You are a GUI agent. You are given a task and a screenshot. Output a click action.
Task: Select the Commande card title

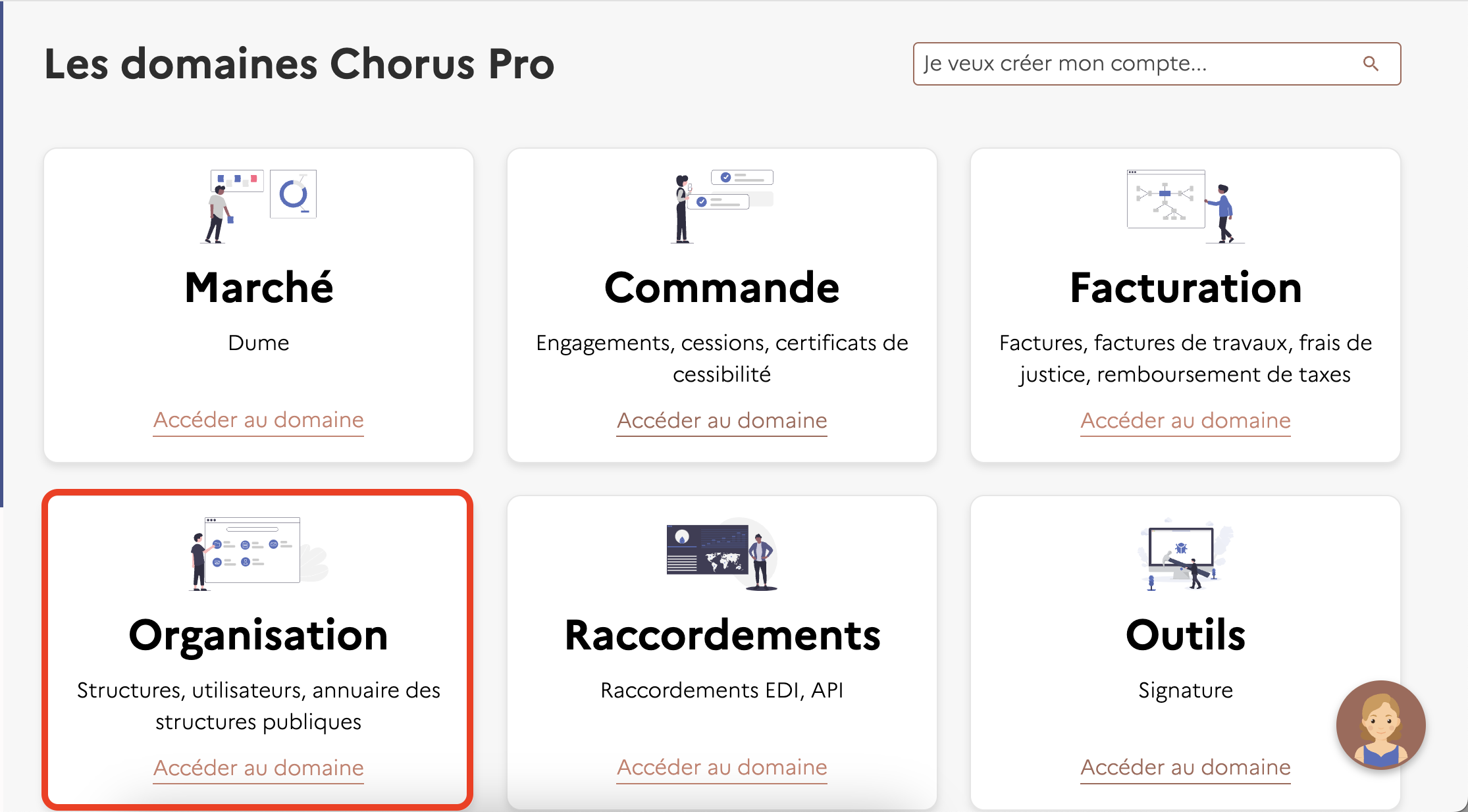click(721, 288)
